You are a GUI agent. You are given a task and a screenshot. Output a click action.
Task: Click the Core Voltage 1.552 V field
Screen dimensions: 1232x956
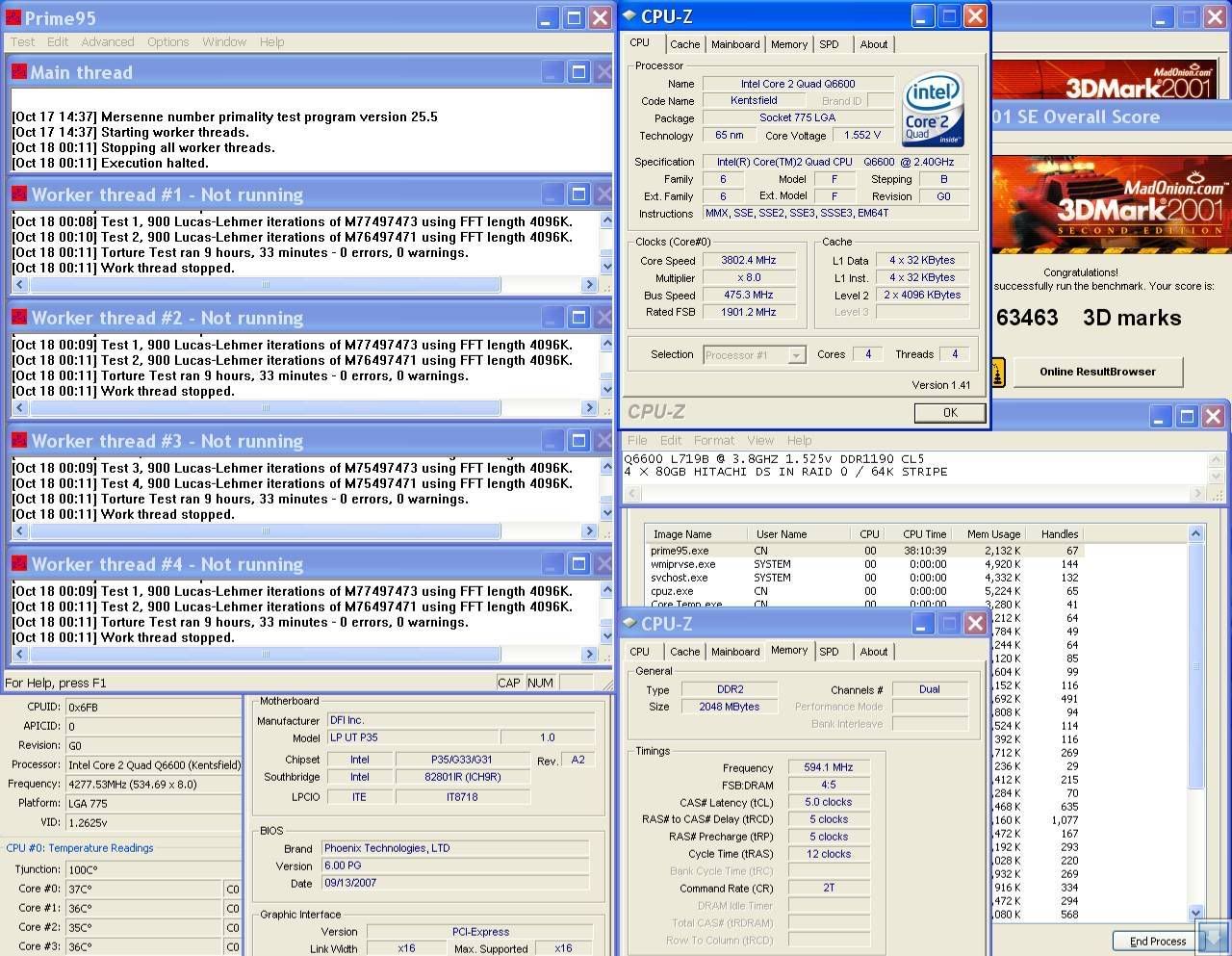861,135
